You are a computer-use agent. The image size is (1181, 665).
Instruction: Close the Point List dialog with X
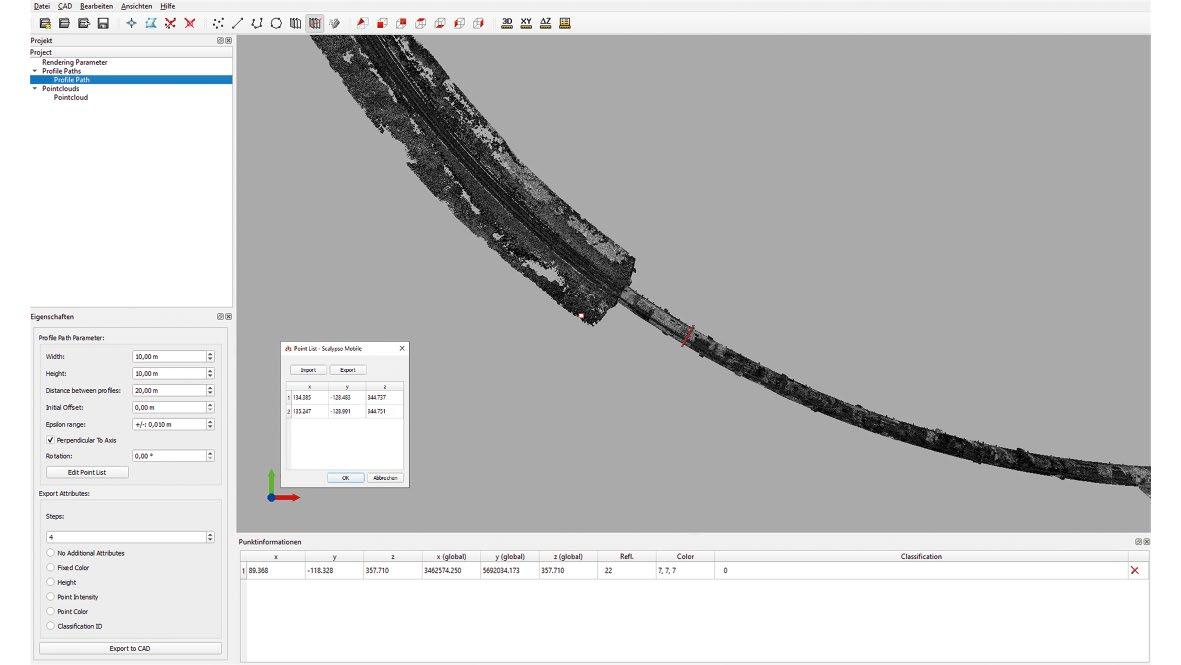coord(401,348)
